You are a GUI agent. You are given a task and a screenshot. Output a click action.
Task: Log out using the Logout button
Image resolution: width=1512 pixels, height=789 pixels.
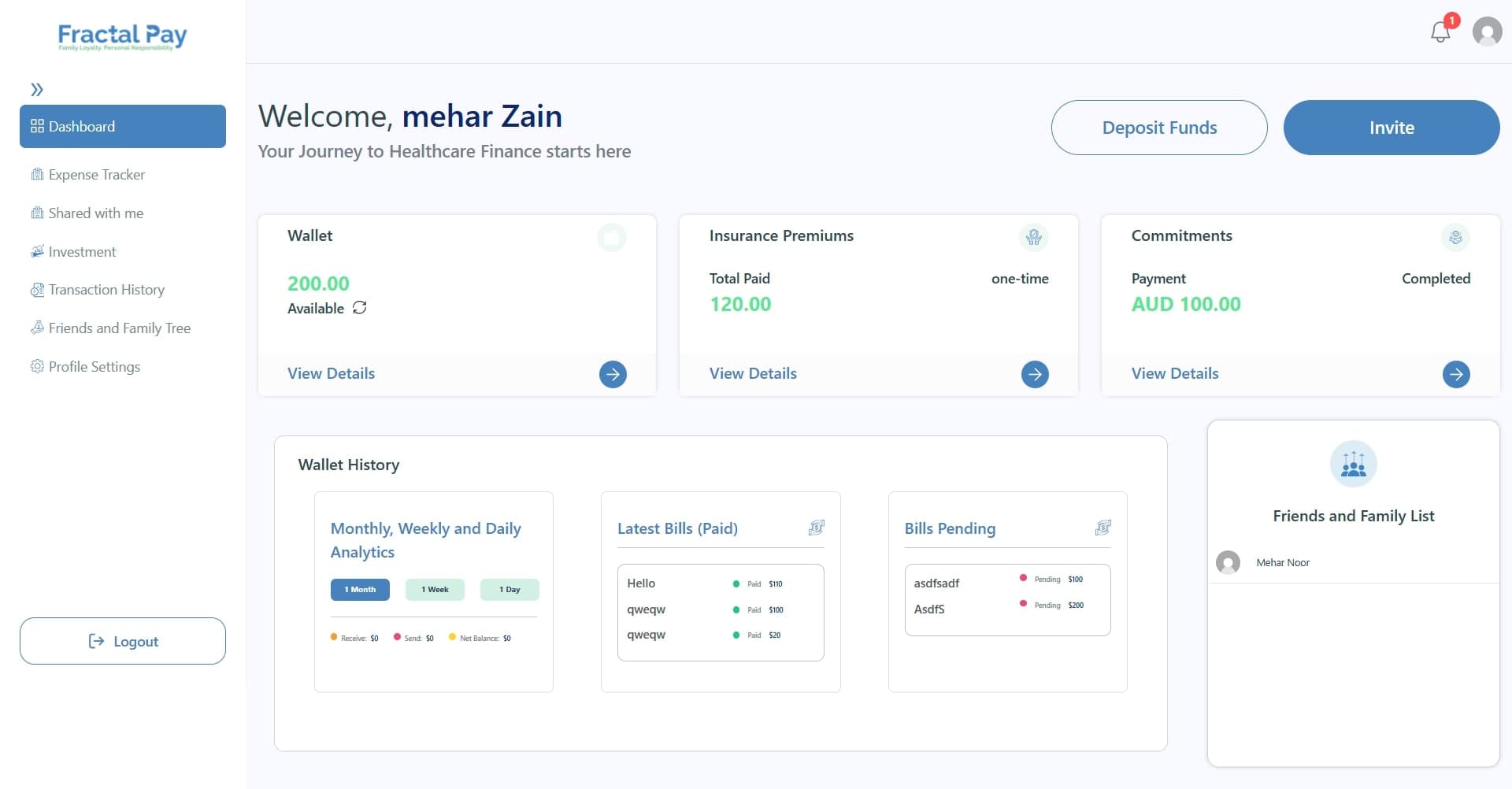click(x=123, y=641)
